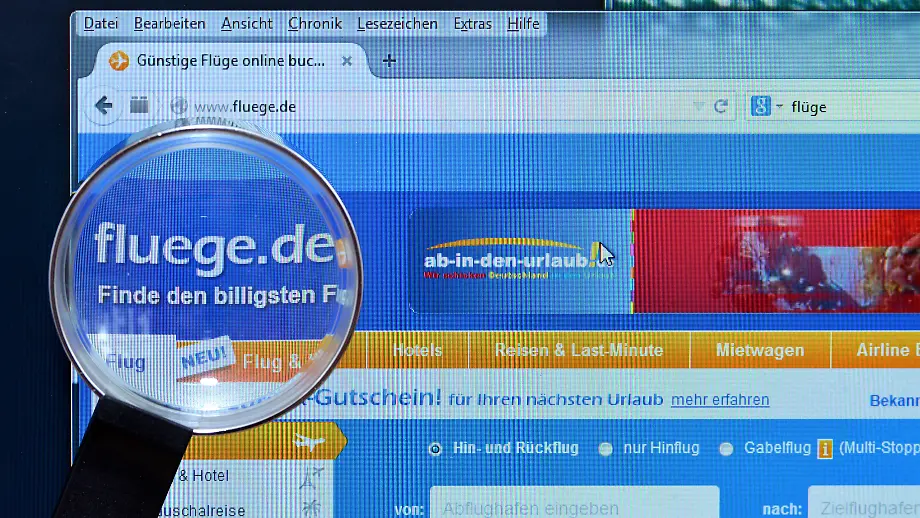Click the Gabelflug info icon
Screen dimensions: 920x518
pyautogui.click(x=825, y=449)
